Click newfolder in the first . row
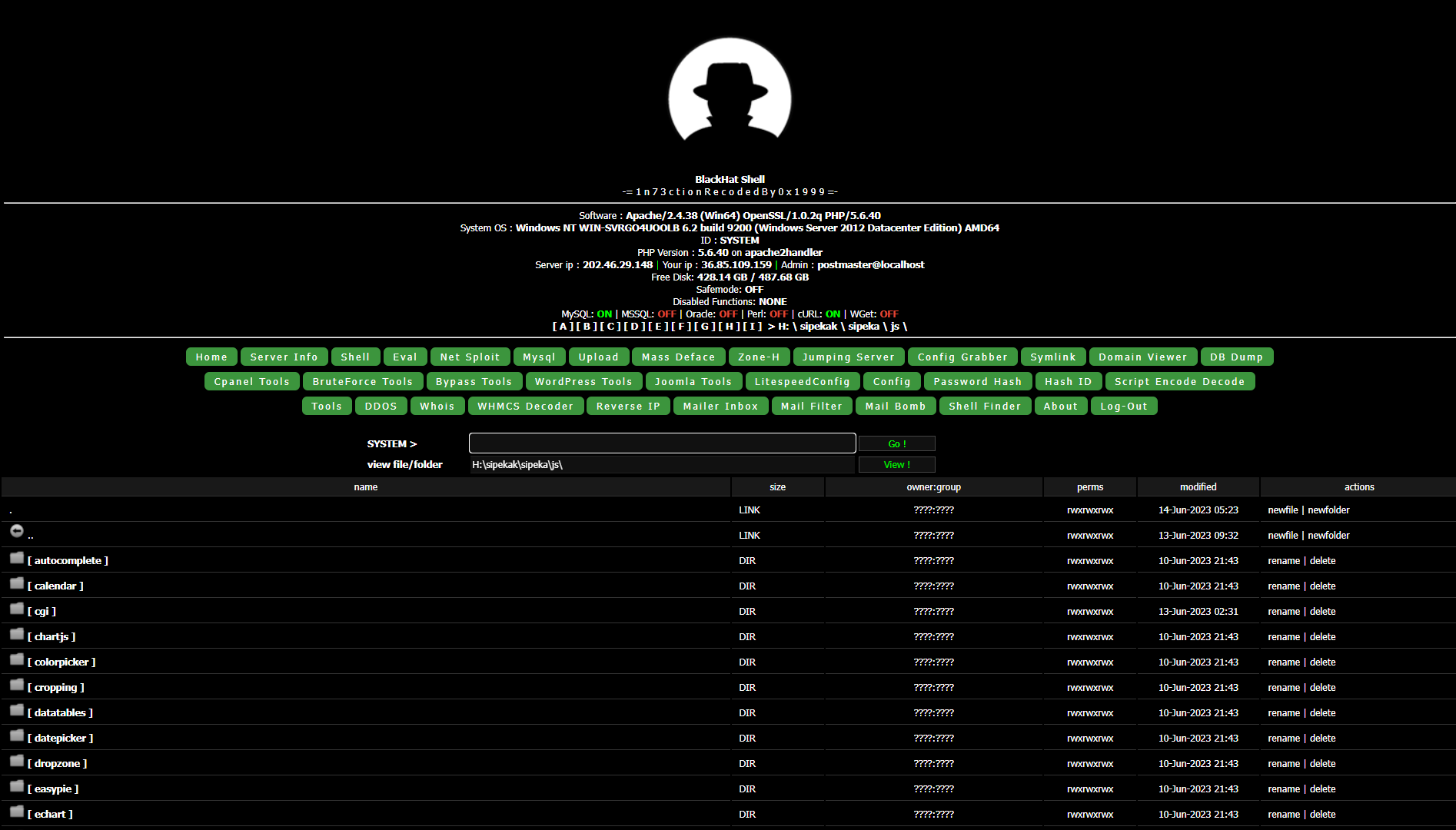The width and height of the screenshot is (1456, 830). (x=1329, y=510)
